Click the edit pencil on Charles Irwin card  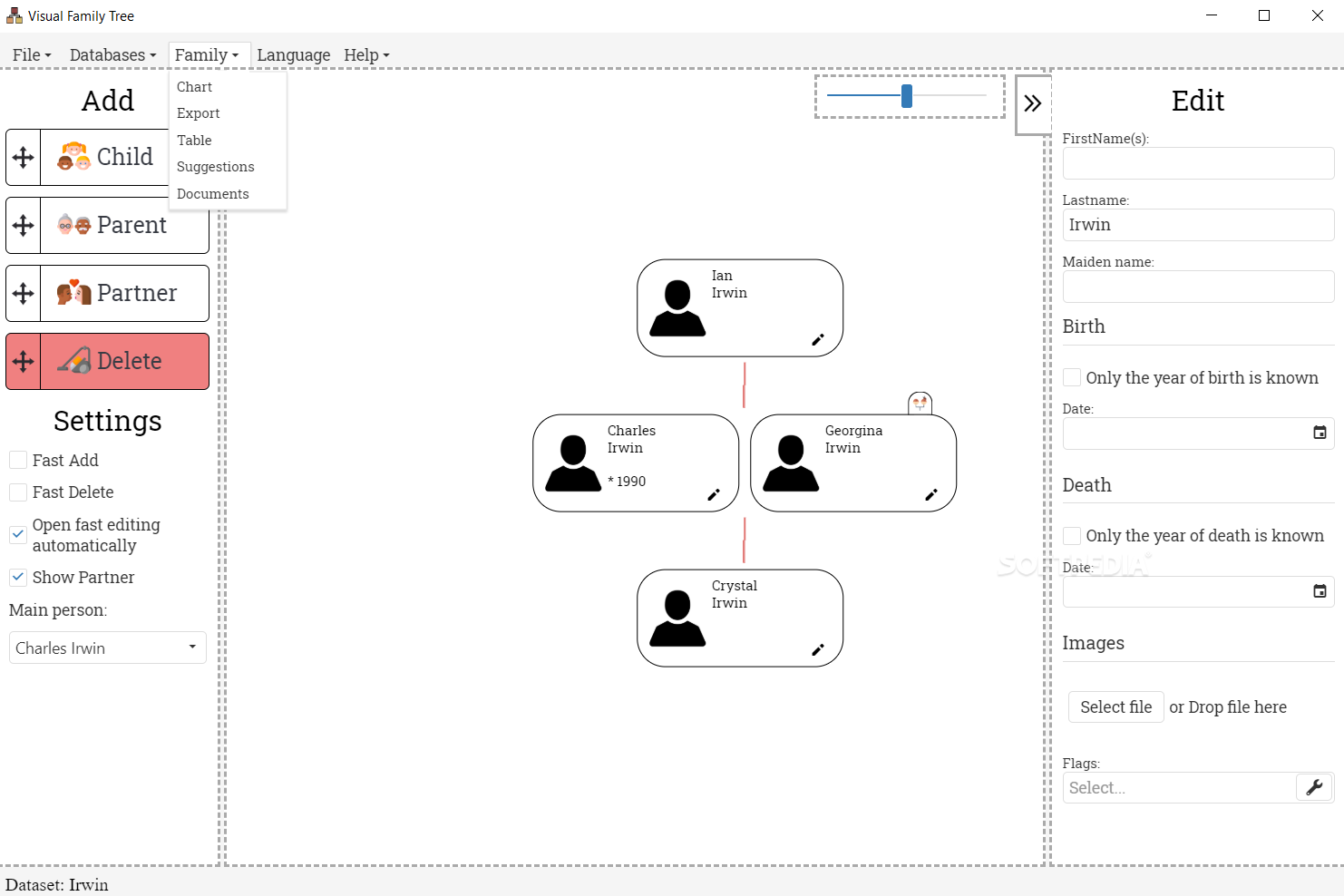pyautogui.click(x=714, y=494)
